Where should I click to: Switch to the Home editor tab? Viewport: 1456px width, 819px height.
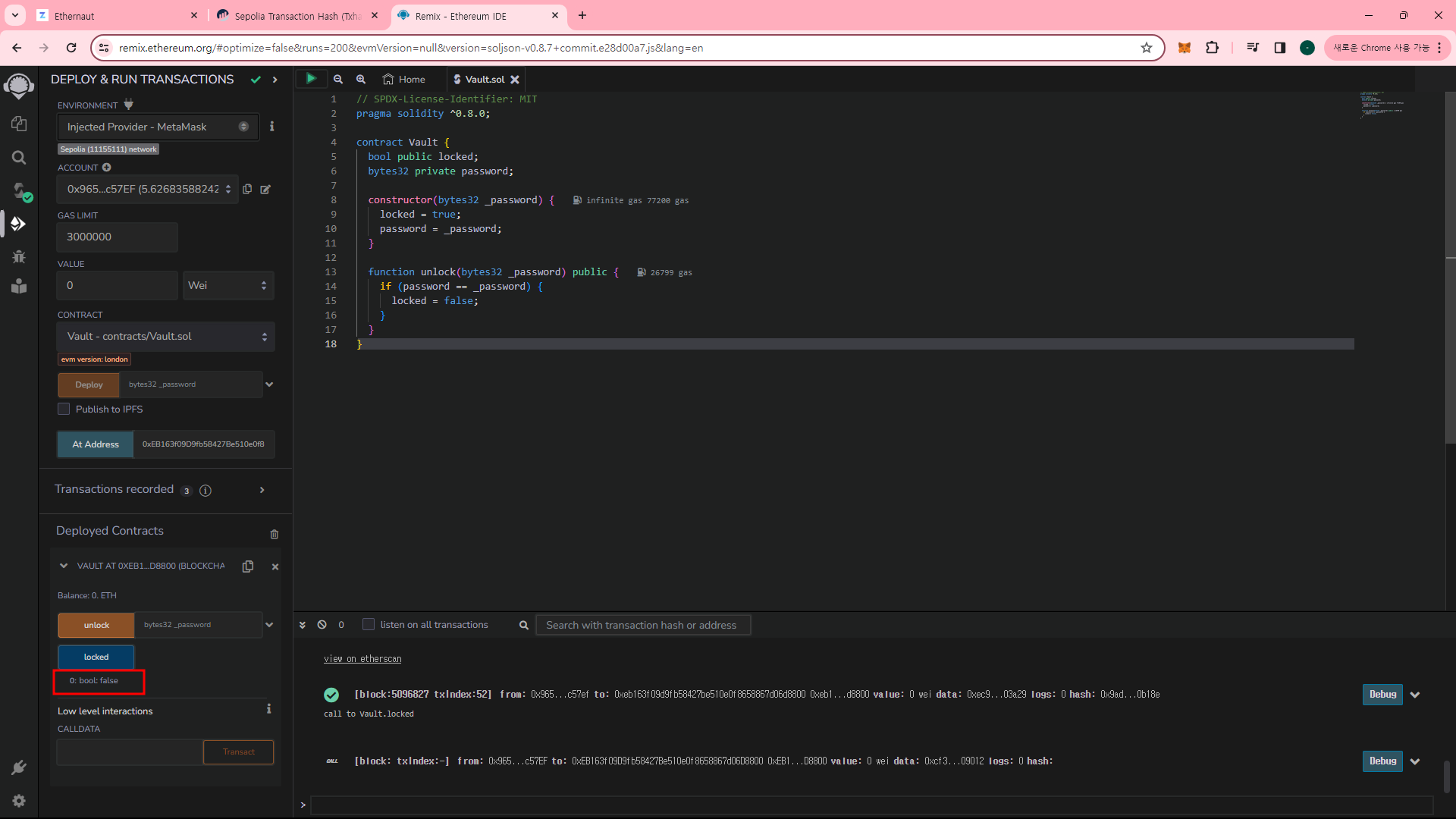click(404, 79)
